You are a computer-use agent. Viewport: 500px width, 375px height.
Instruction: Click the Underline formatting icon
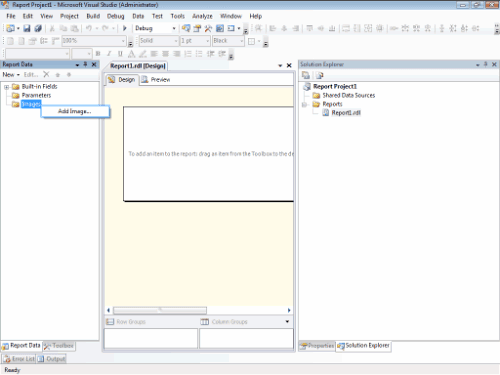pyautogui.click(x=120, y=53)
